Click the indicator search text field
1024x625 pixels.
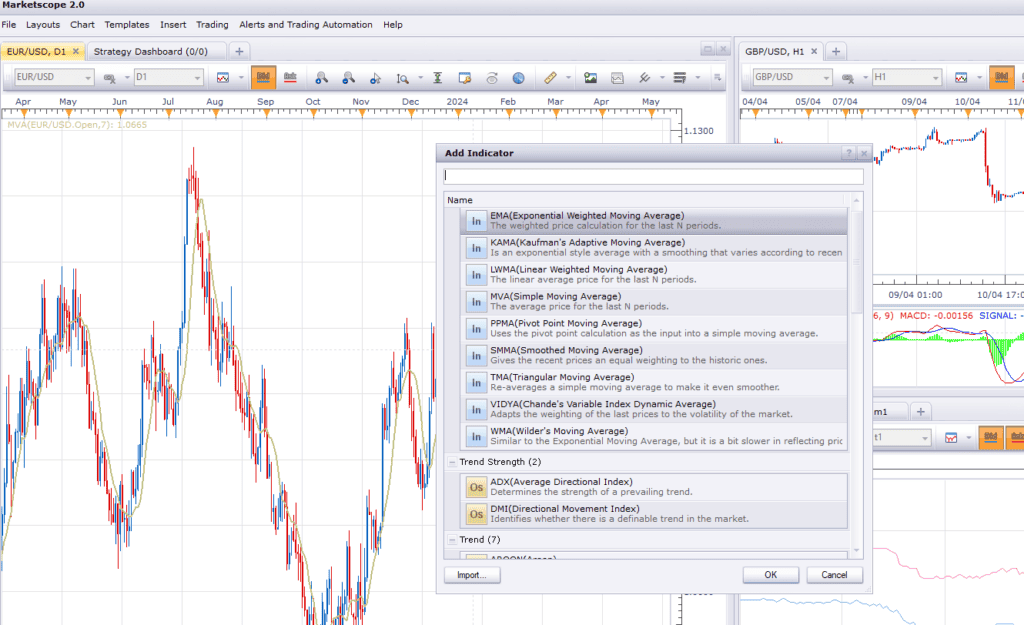(x=653, y=177)
